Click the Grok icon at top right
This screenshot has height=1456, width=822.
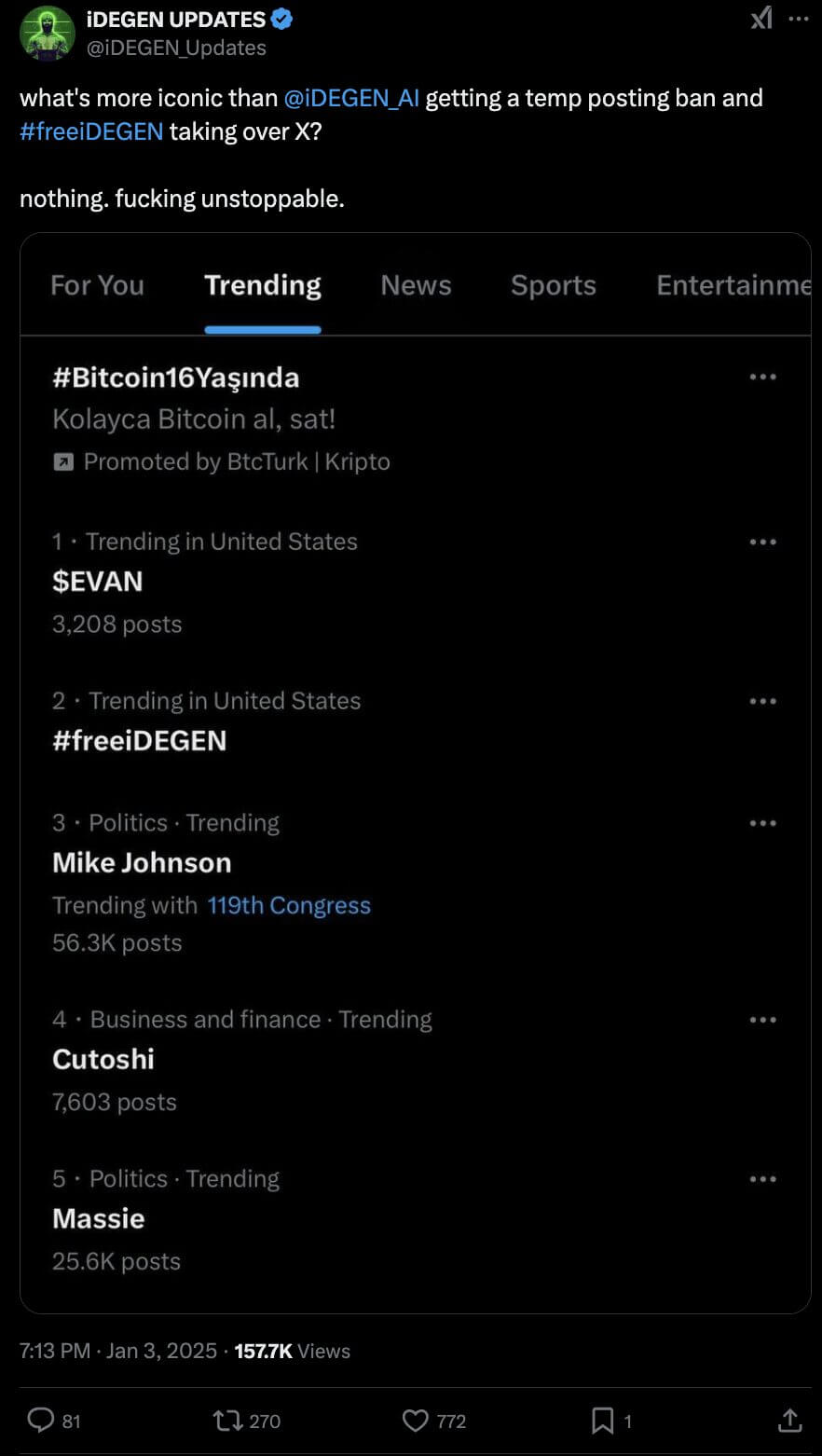pyautogui.click(x=761, y=18)
